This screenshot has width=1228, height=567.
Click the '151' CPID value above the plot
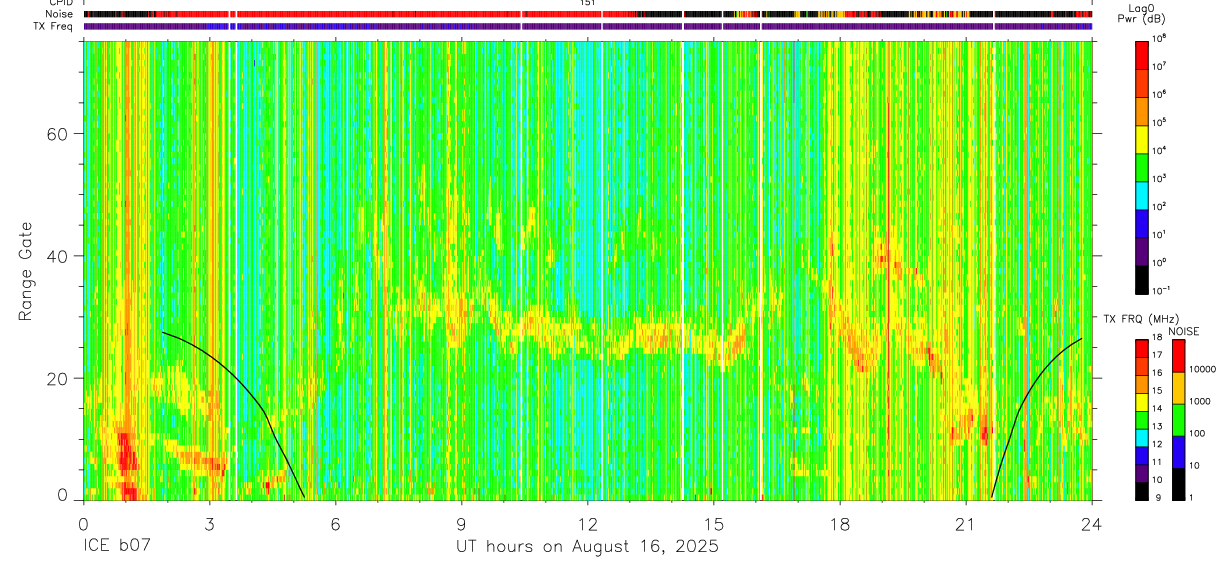[588, 3]
